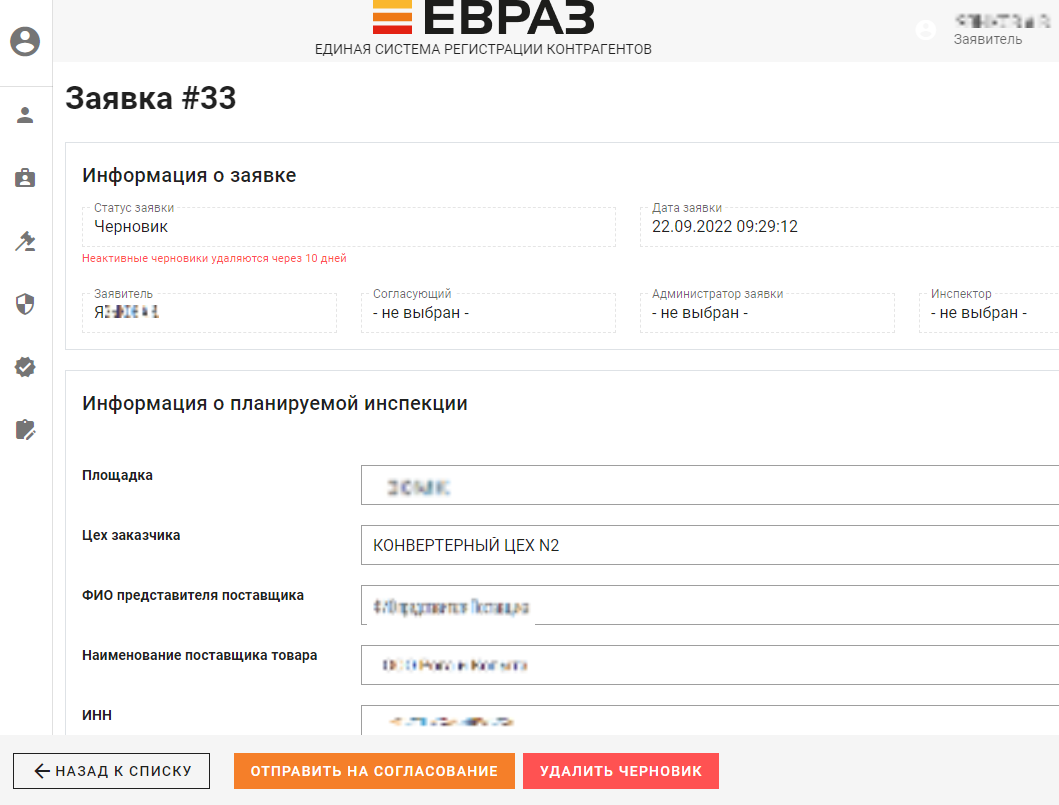The width and height of the screenshot is (1059, 805).
Task: Click the ИНН input field
Action: coord(709,720)
